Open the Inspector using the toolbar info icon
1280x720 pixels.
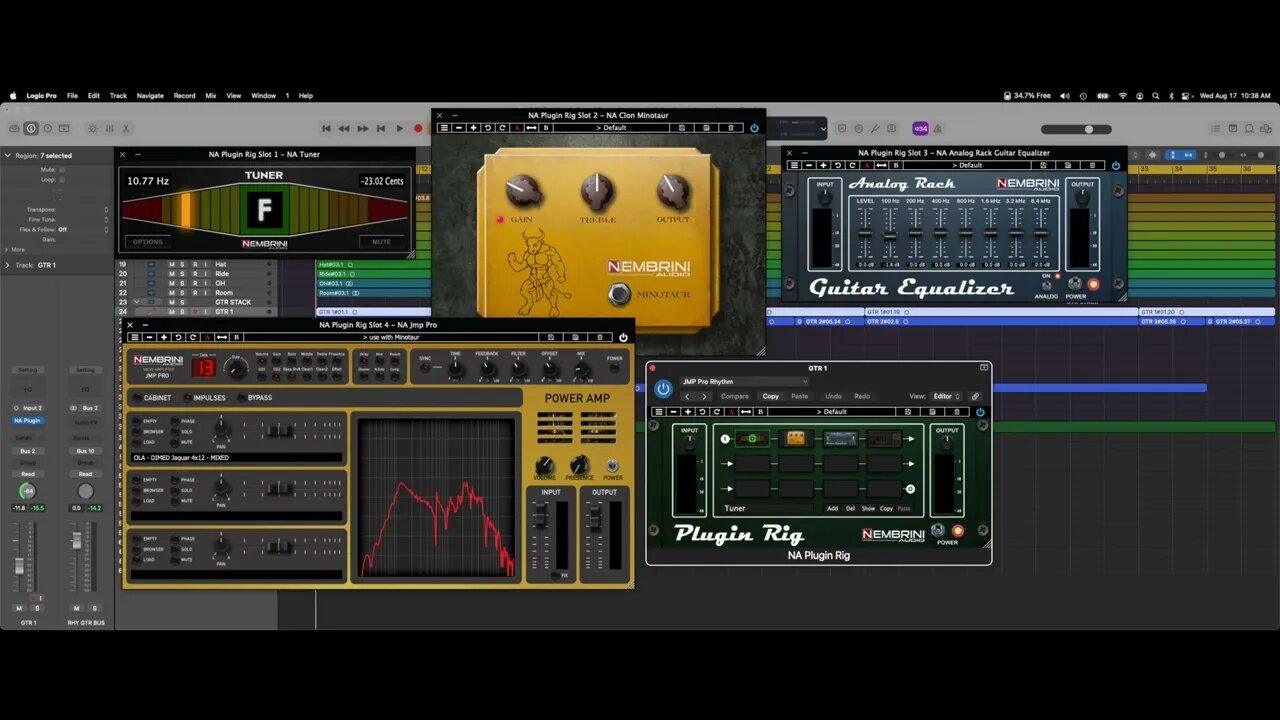31,128
